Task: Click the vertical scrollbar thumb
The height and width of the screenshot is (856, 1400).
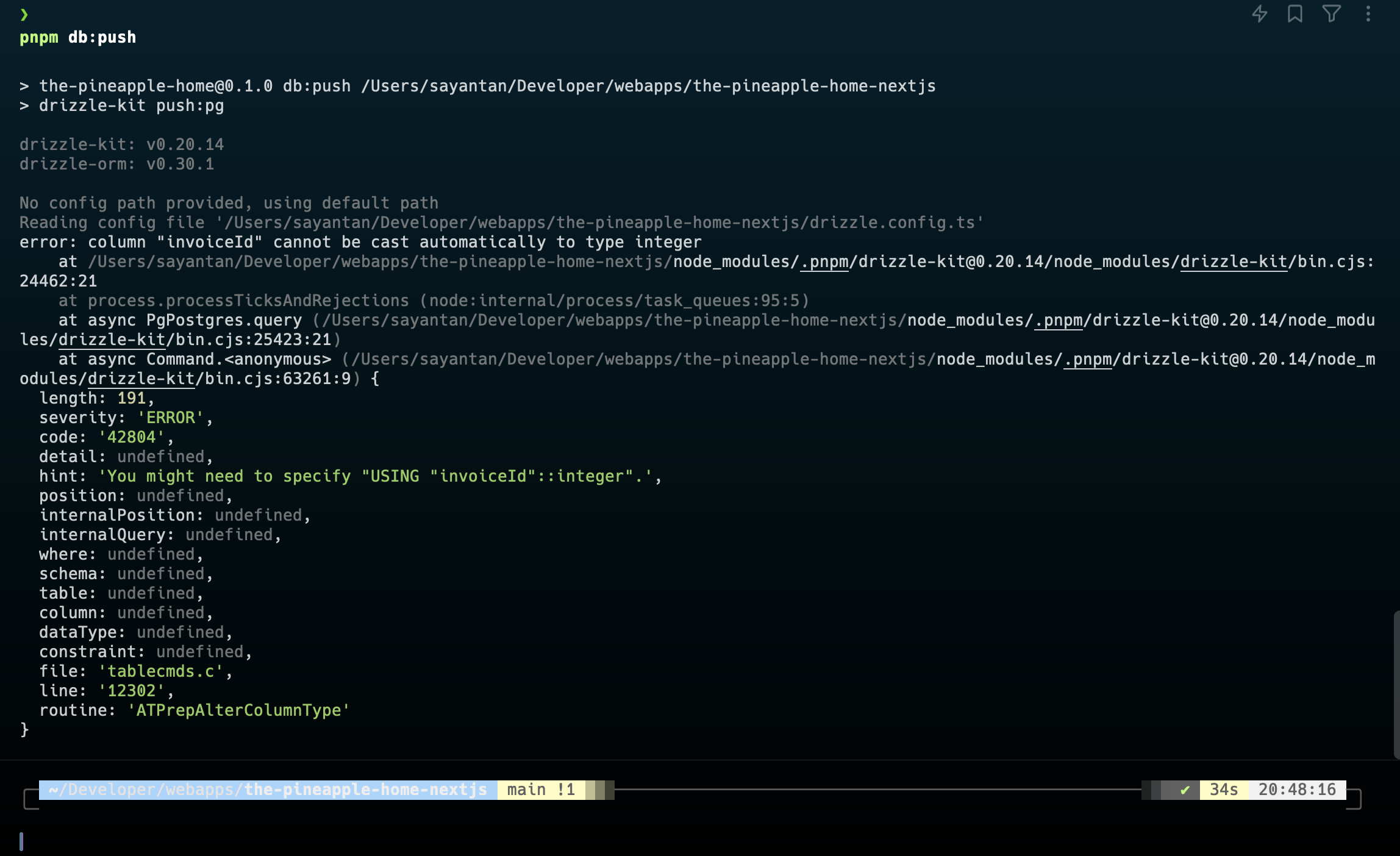Action: tap(1396, 685)
